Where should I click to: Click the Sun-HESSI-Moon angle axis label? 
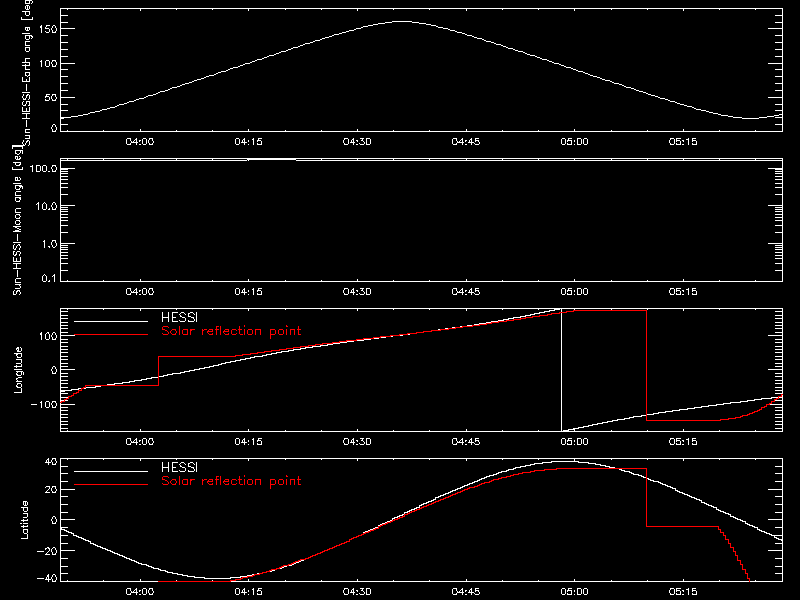click(x=17, y=221)
